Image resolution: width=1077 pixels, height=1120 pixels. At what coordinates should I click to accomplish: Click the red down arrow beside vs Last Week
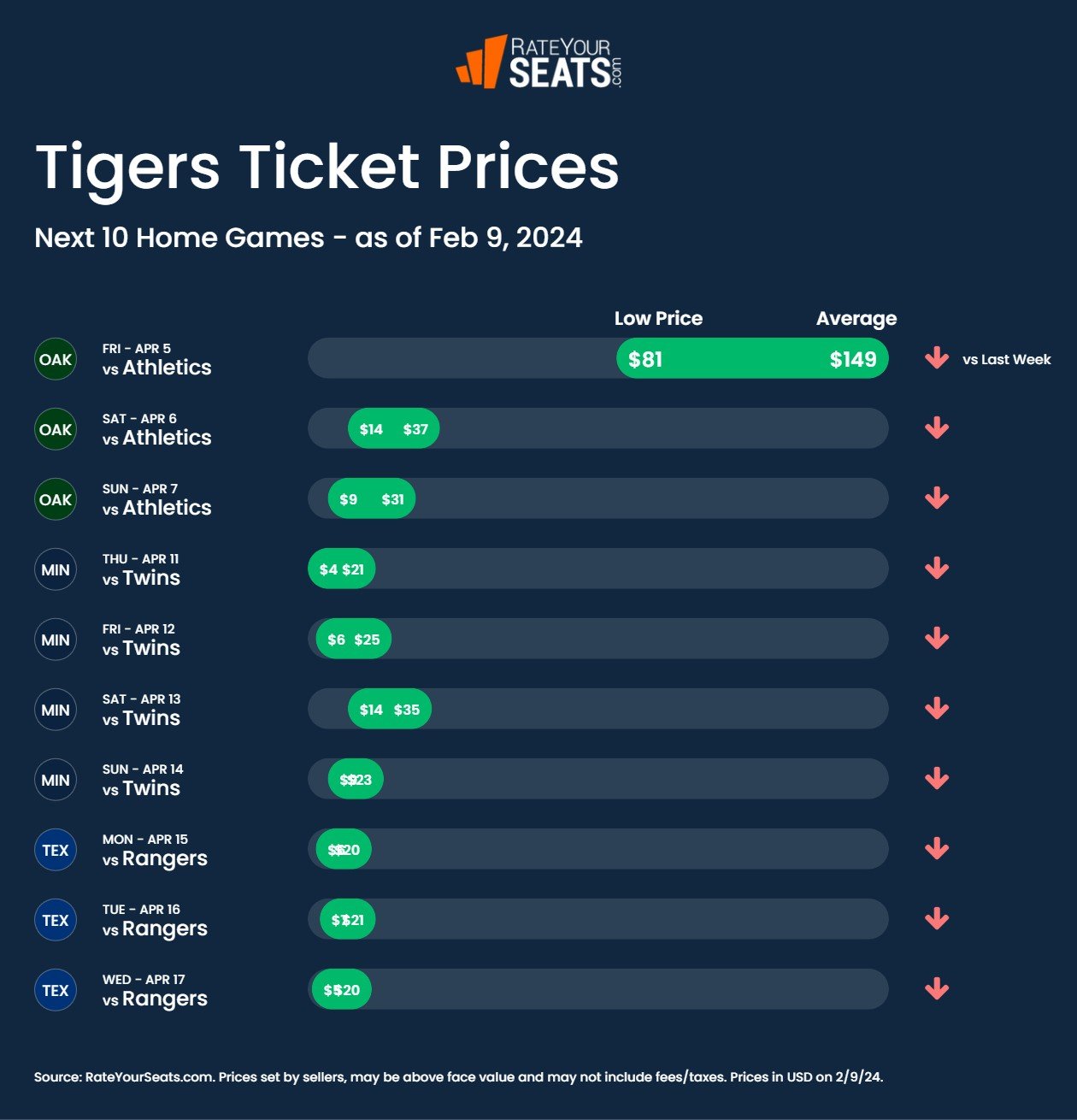coord(937,358)
